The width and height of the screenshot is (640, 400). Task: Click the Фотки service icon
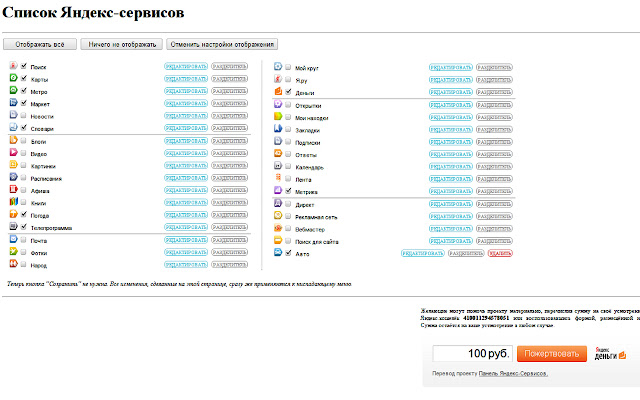point(13,251)
